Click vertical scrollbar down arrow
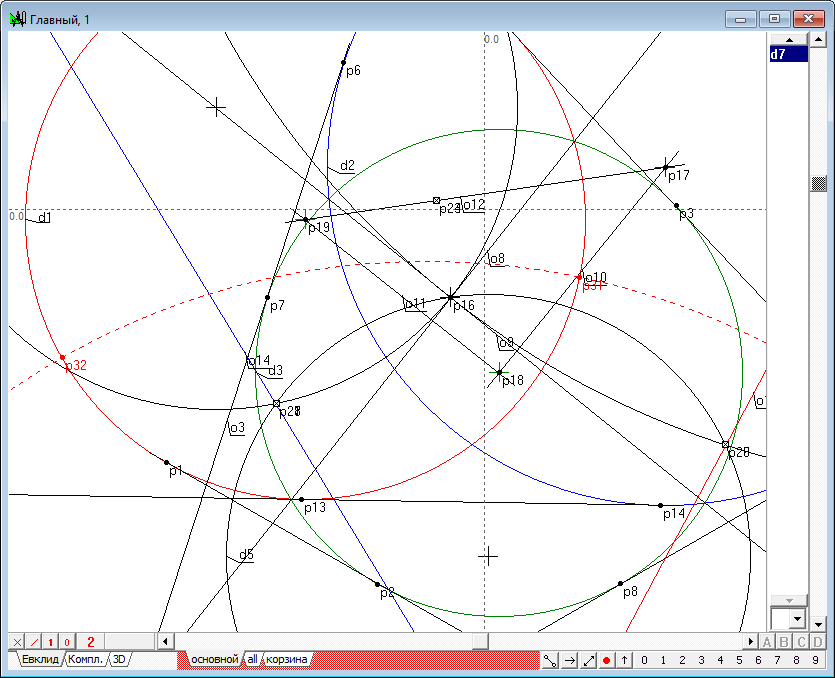The width and height of the screenshot is (835, 678). click(x=818, y=623)
